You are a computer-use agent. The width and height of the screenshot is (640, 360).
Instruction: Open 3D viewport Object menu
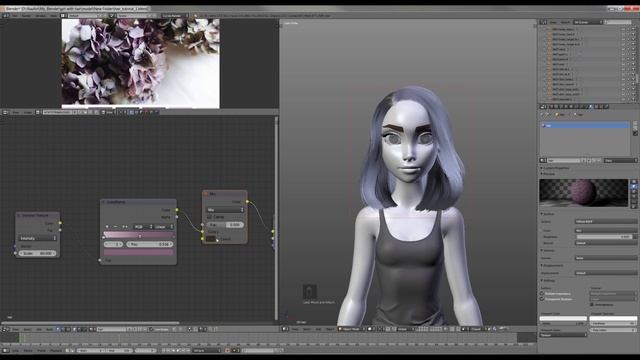[x=330, y=329]
